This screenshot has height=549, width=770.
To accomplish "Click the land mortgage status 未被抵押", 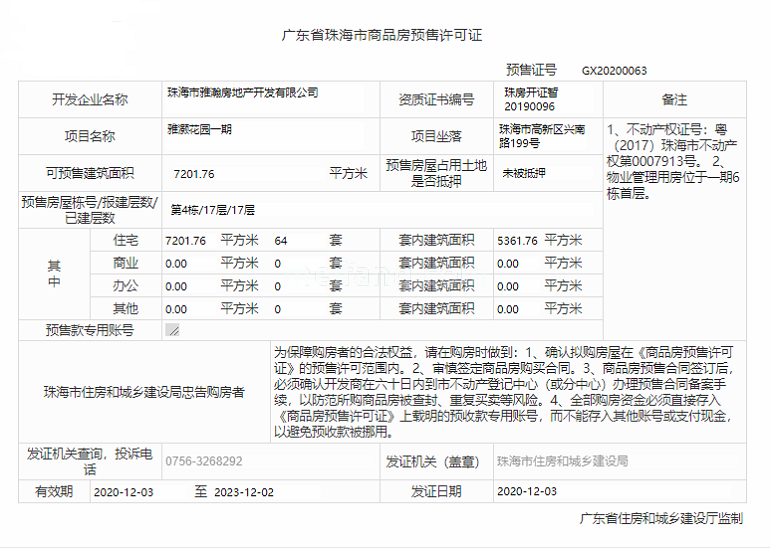I will pyautogui.click(x=524, y=173).
